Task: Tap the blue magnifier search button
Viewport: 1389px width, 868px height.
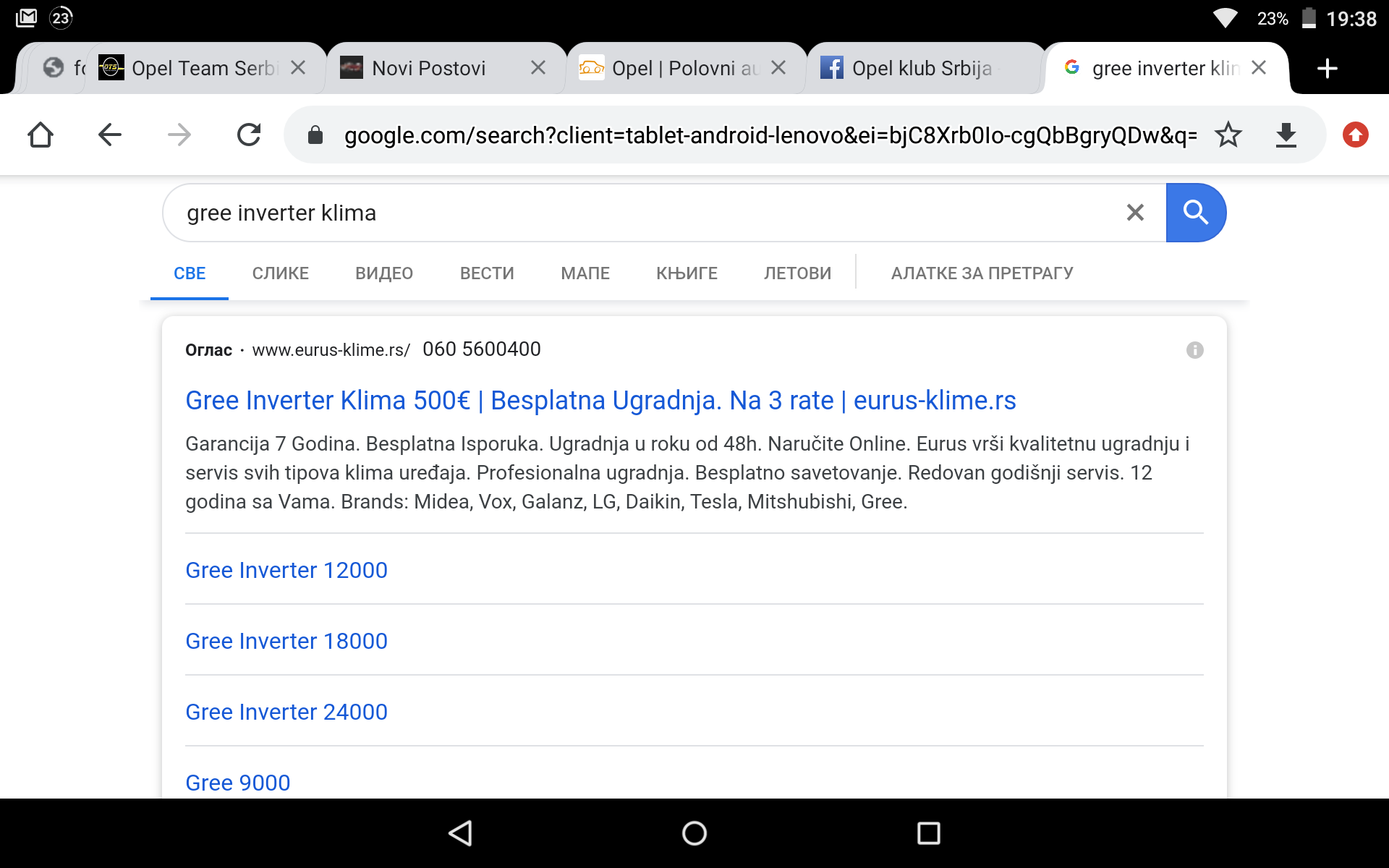Action: point(1196,213)
